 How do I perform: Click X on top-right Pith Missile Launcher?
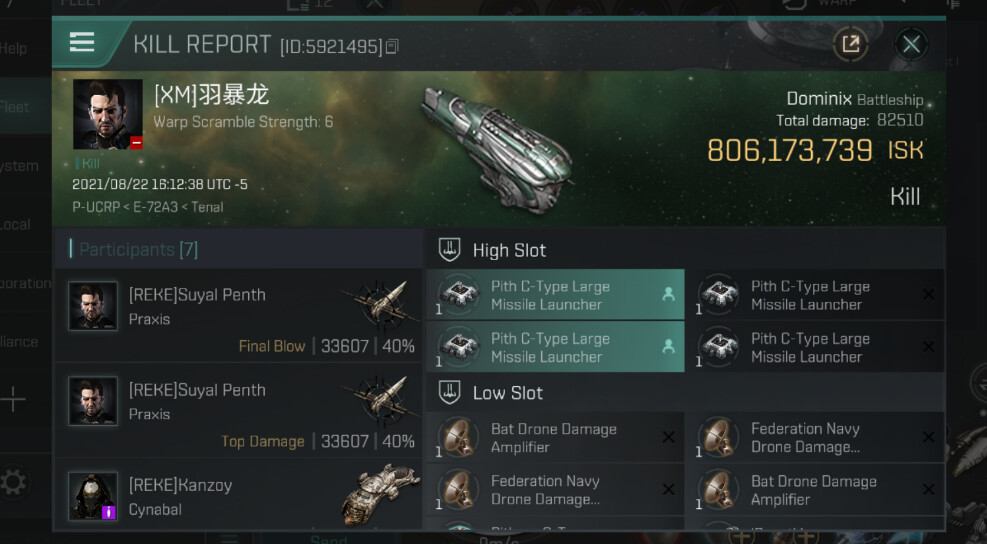pyautogui.click(x=929, y=295)
